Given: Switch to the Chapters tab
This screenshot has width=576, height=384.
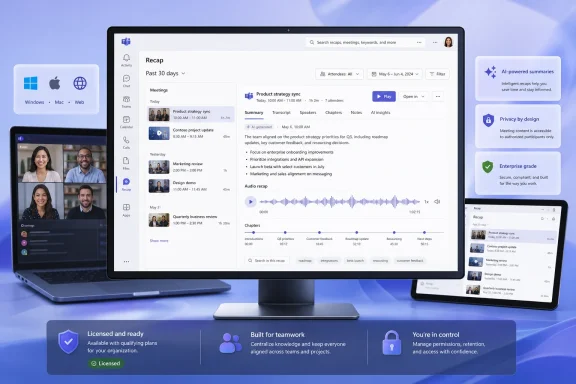Looking at the screenshot, I should point(334,112).
